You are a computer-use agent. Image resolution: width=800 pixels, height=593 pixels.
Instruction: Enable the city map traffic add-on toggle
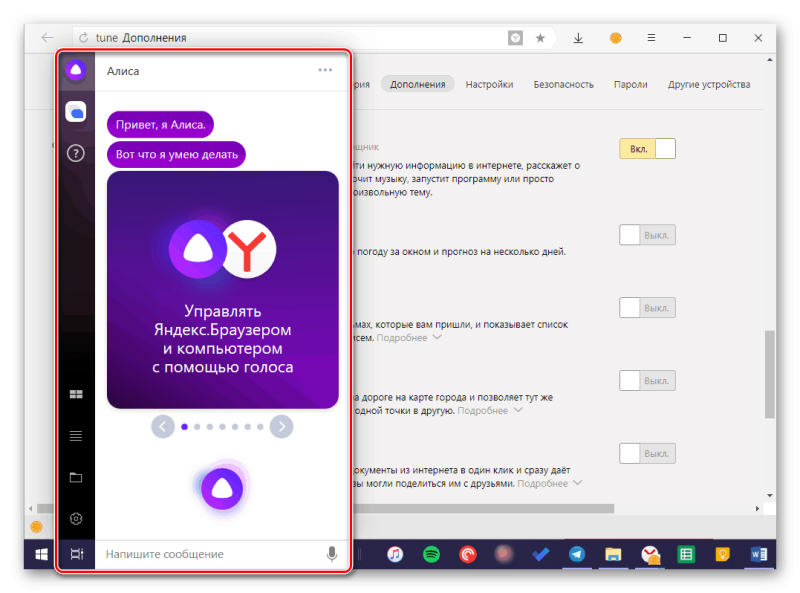pyautogui.click(x=647, y=381)
